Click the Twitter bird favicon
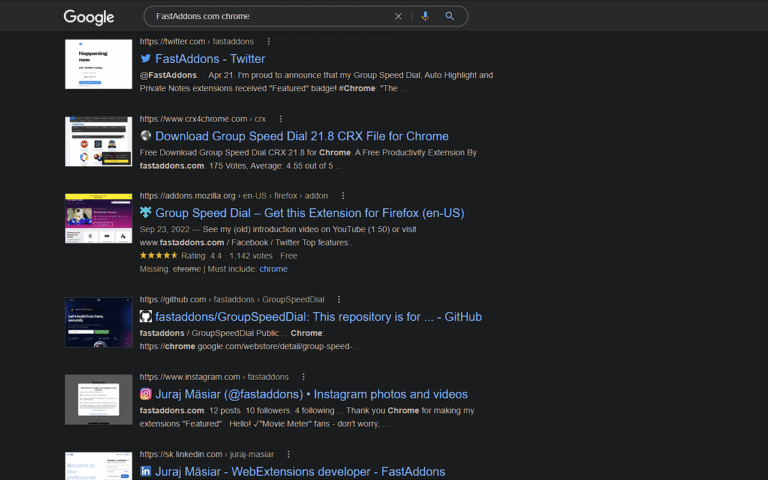The image size is (768, 480). click(x=145, y=58)
